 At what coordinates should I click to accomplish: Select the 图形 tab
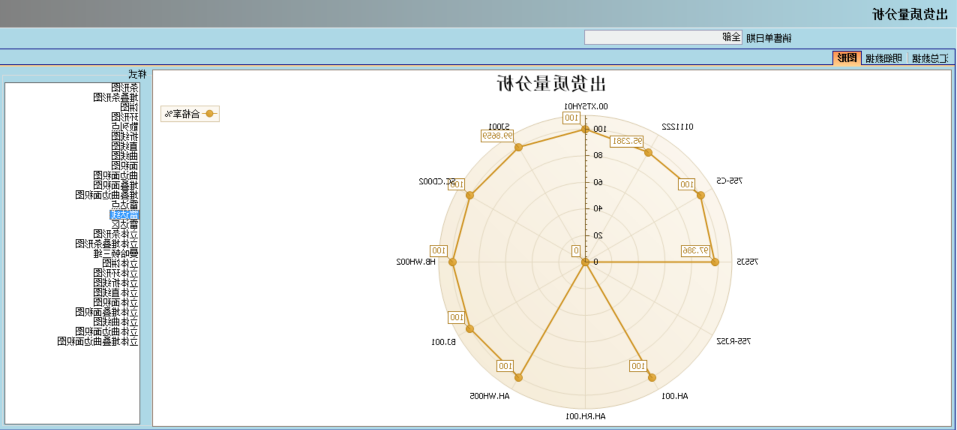[846, 59]
